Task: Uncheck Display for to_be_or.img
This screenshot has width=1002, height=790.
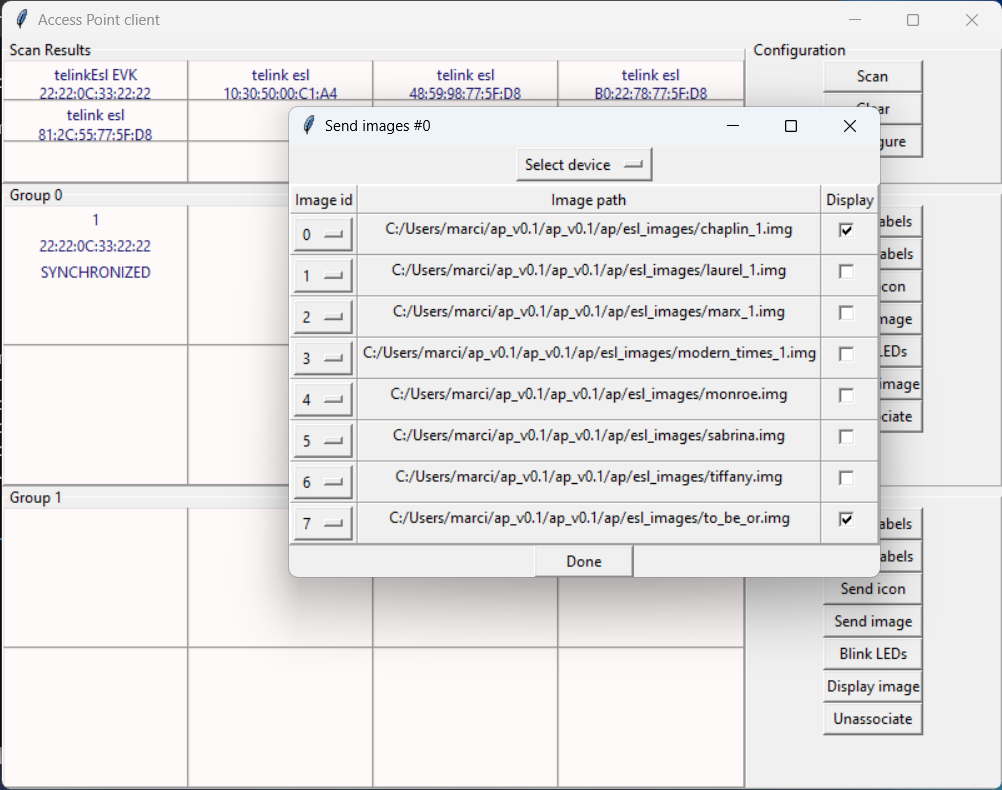Action: click(x=846, y=519)
